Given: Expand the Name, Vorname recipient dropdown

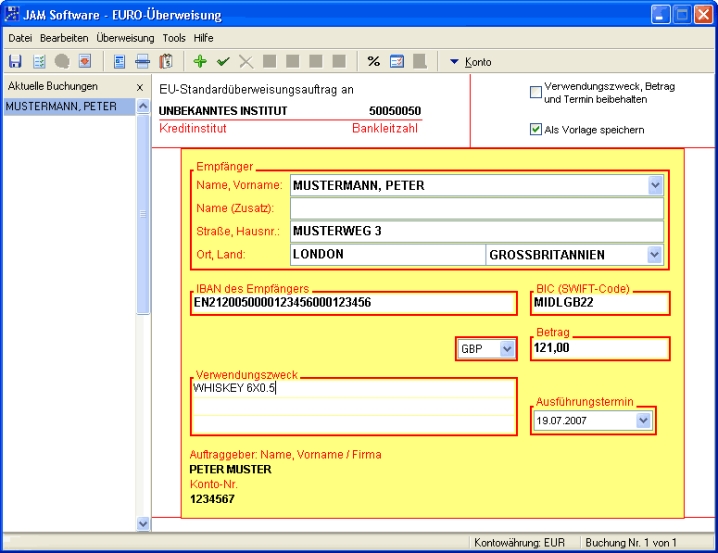Looking at the screenshot, I should pos(655,185).
